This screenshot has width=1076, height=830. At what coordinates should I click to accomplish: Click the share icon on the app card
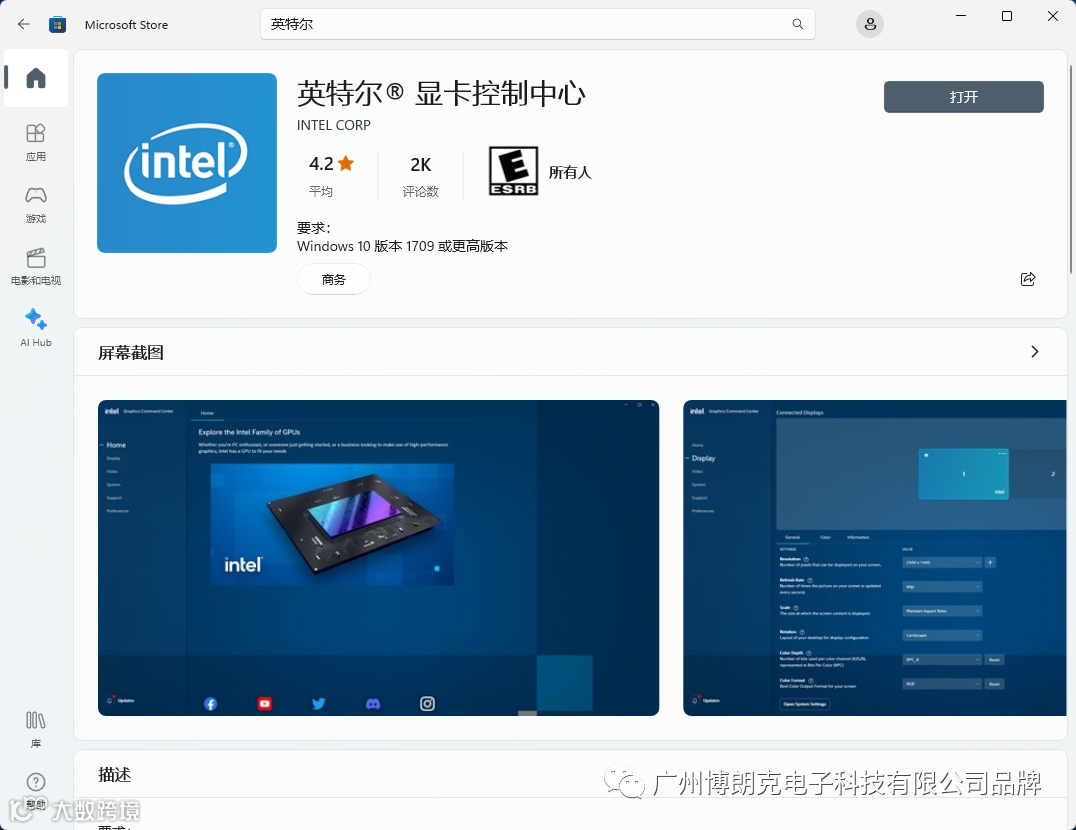coord(1028,278)
